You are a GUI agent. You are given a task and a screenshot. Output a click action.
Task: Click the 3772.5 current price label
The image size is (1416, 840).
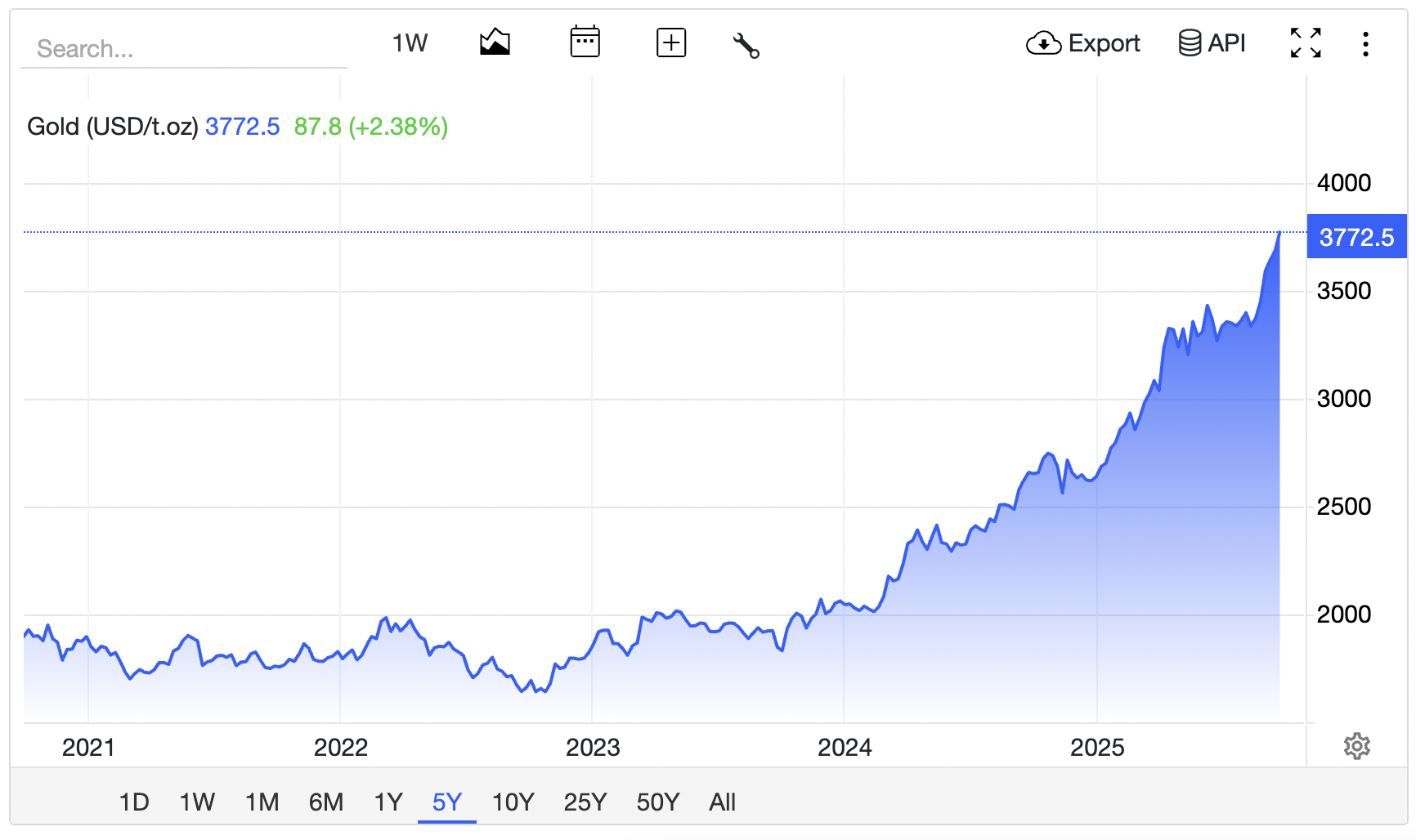point(1356,237)
